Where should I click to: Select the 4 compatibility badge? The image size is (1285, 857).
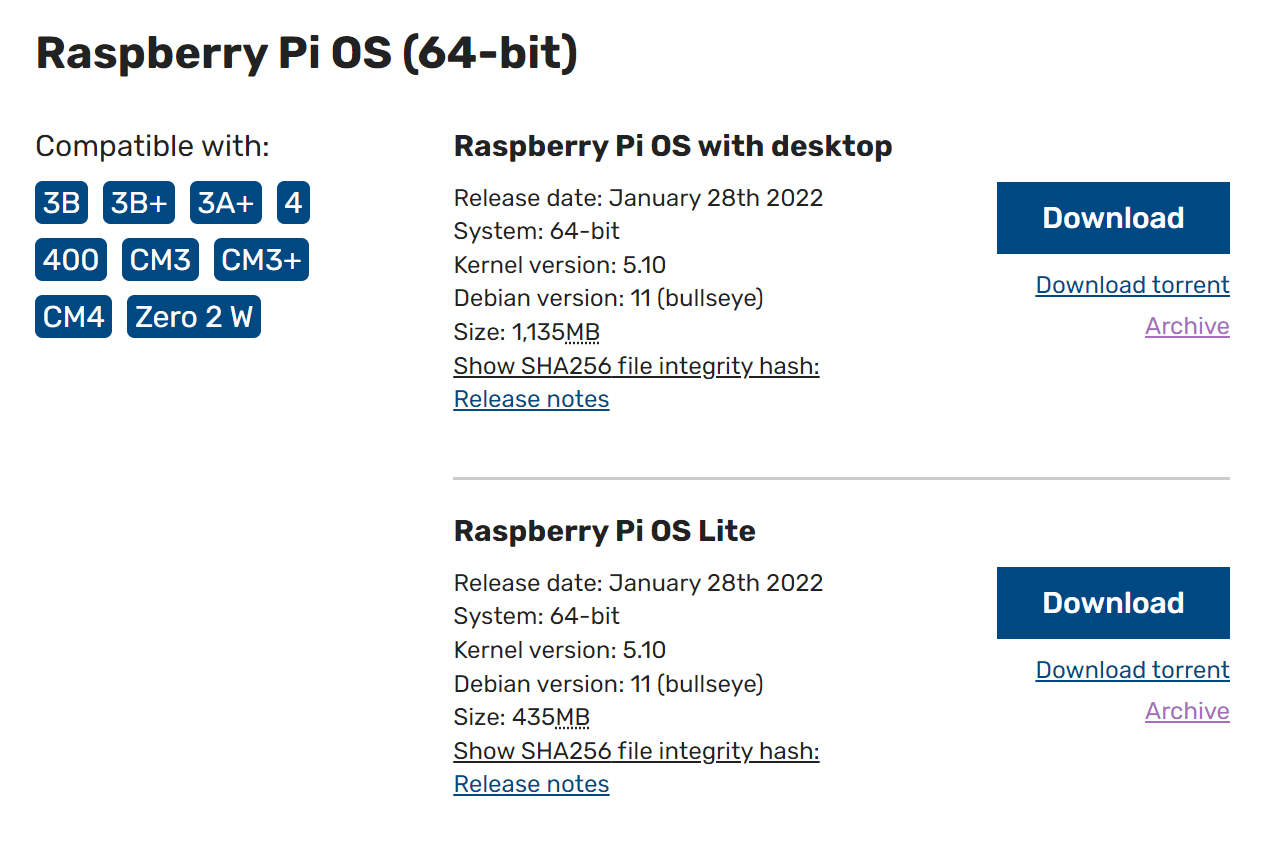(293, 202)
